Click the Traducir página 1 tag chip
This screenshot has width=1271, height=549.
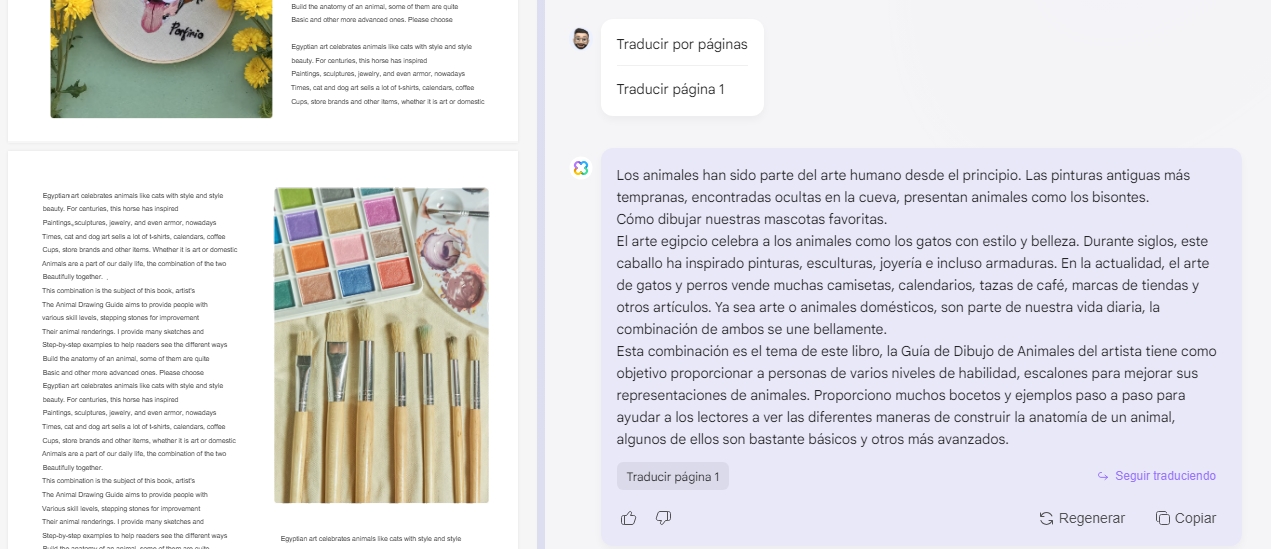pos(673,477)
